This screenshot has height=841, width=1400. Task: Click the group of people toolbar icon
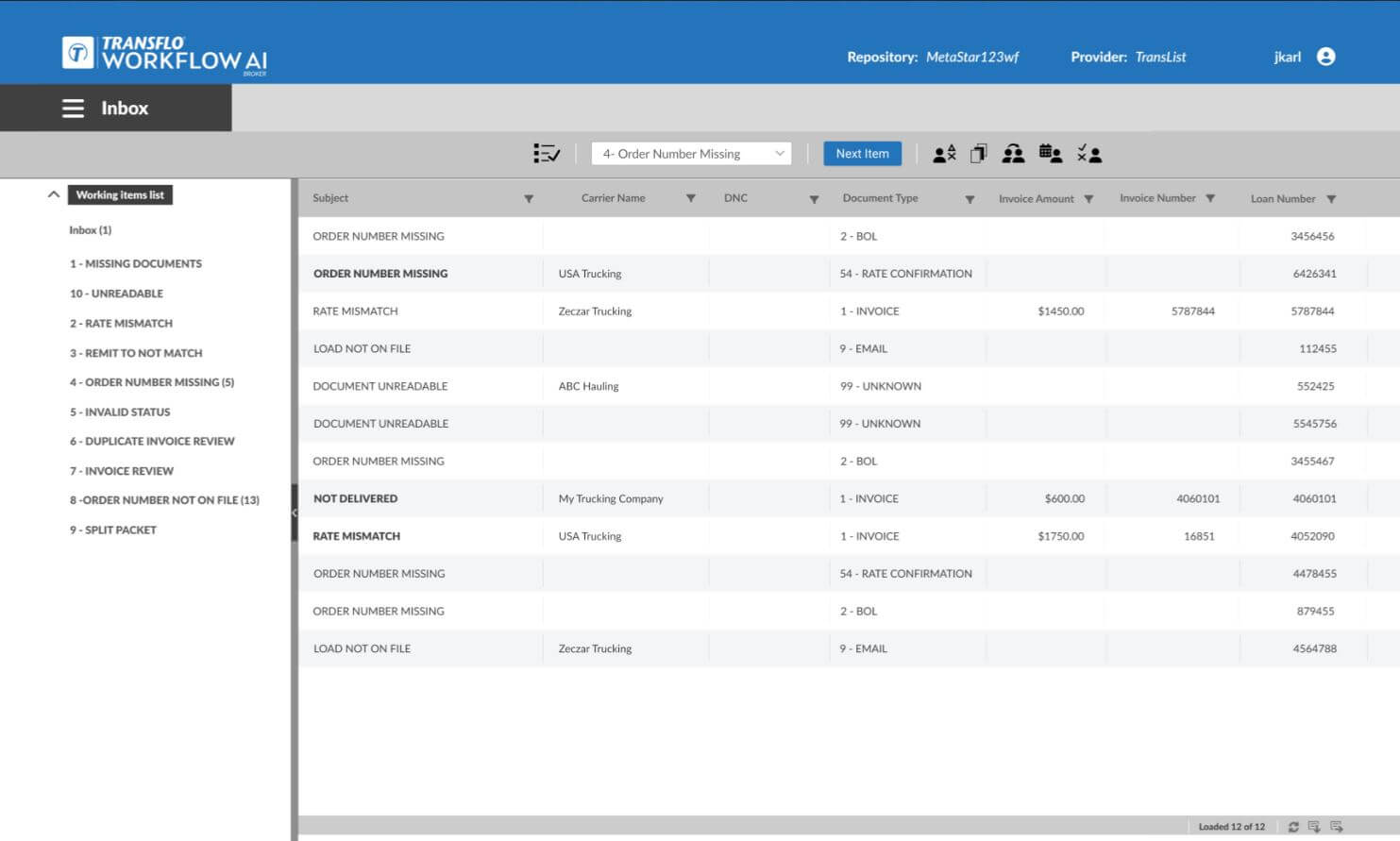coord(1013,154)
